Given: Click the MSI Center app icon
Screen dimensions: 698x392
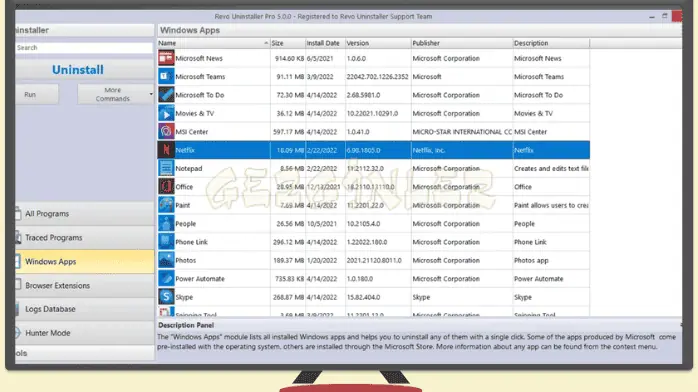Looking at the screenshot, I should tap(166, 131).
